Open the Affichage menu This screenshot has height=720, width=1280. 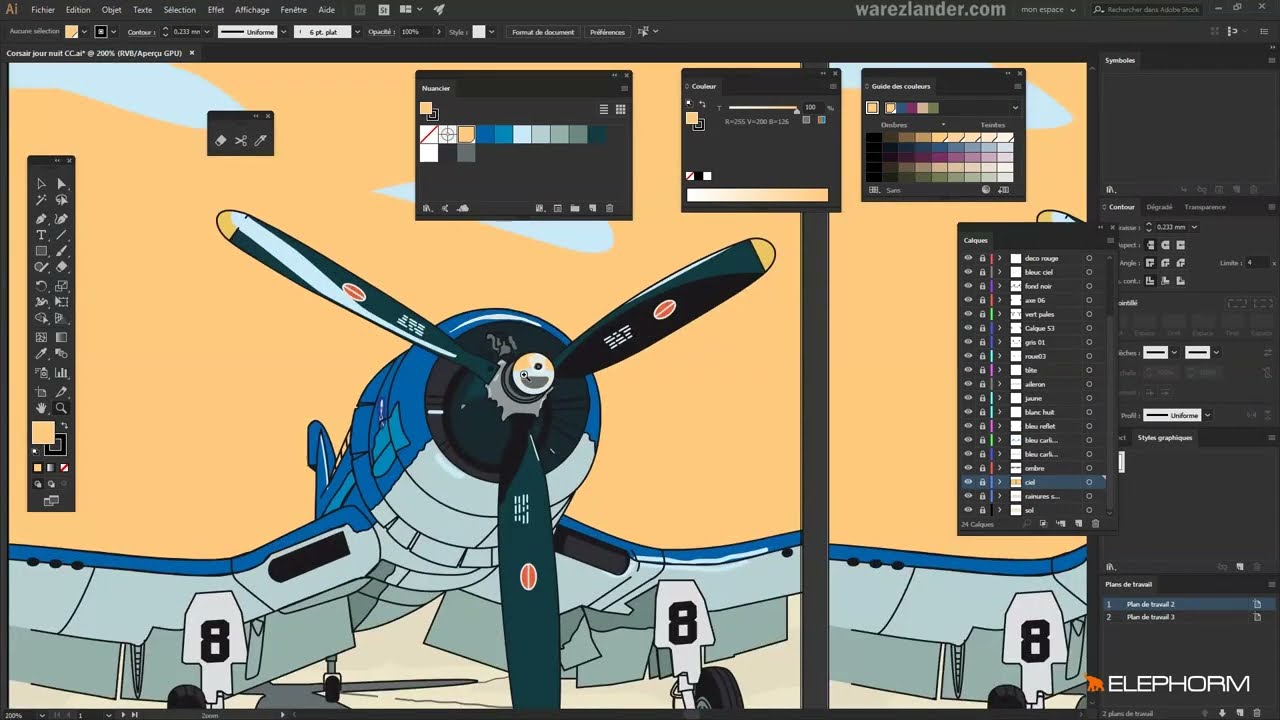coord(252,10)
